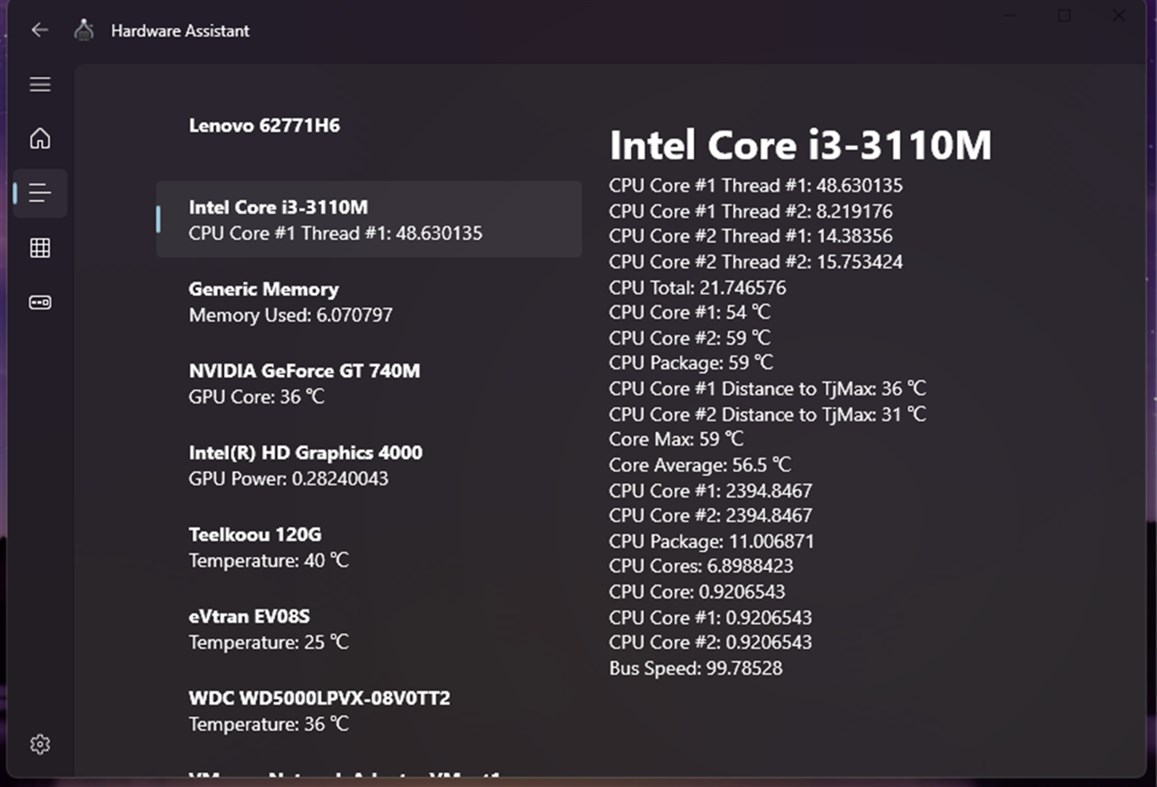Select the list view sidebar icon
The width and height of the screenshot is (1157, 787).
click(40, 193)
